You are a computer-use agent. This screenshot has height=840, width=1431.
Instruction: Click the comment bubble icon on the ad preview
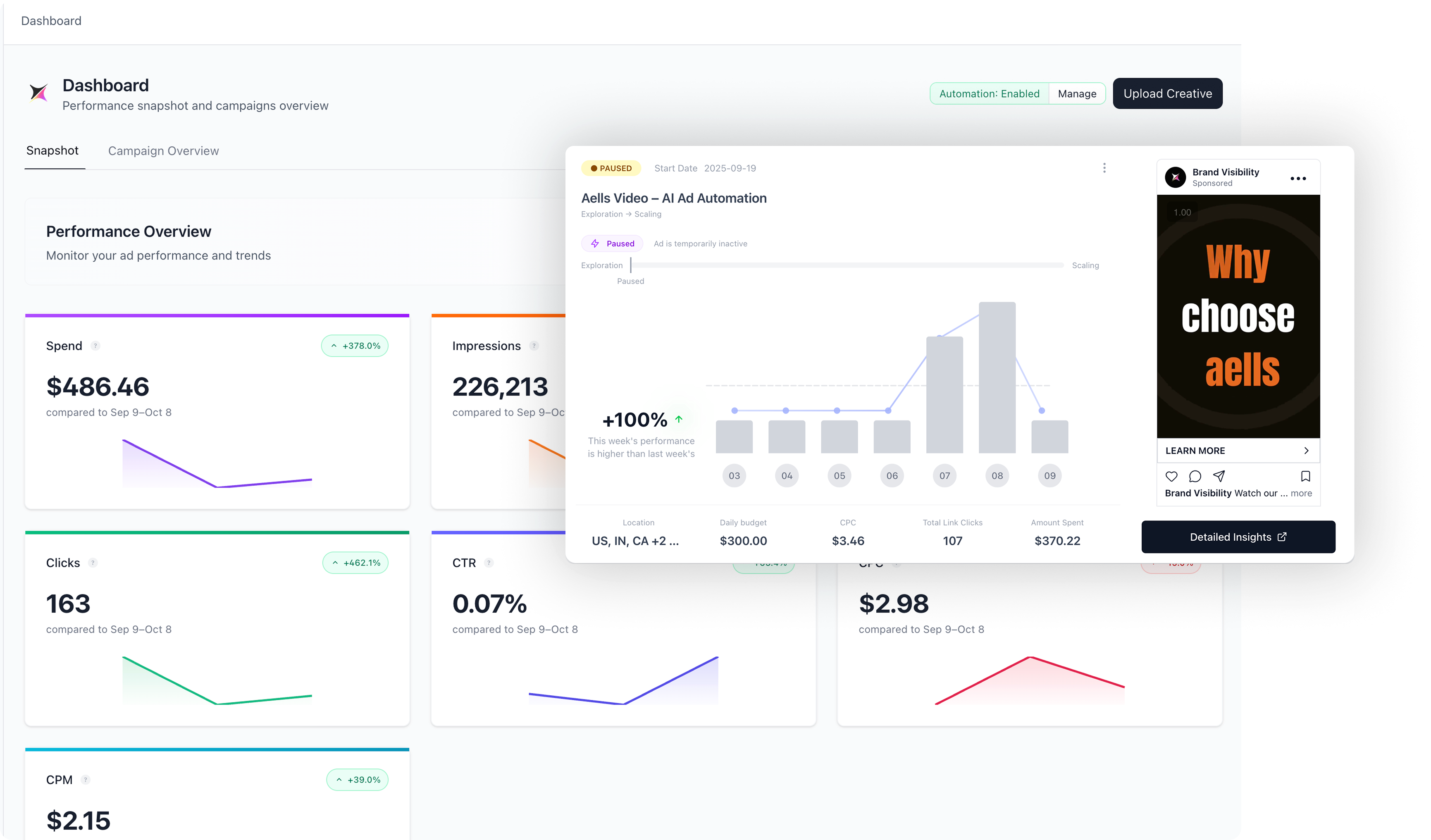pyautogui.click(x=1195, y=476)
